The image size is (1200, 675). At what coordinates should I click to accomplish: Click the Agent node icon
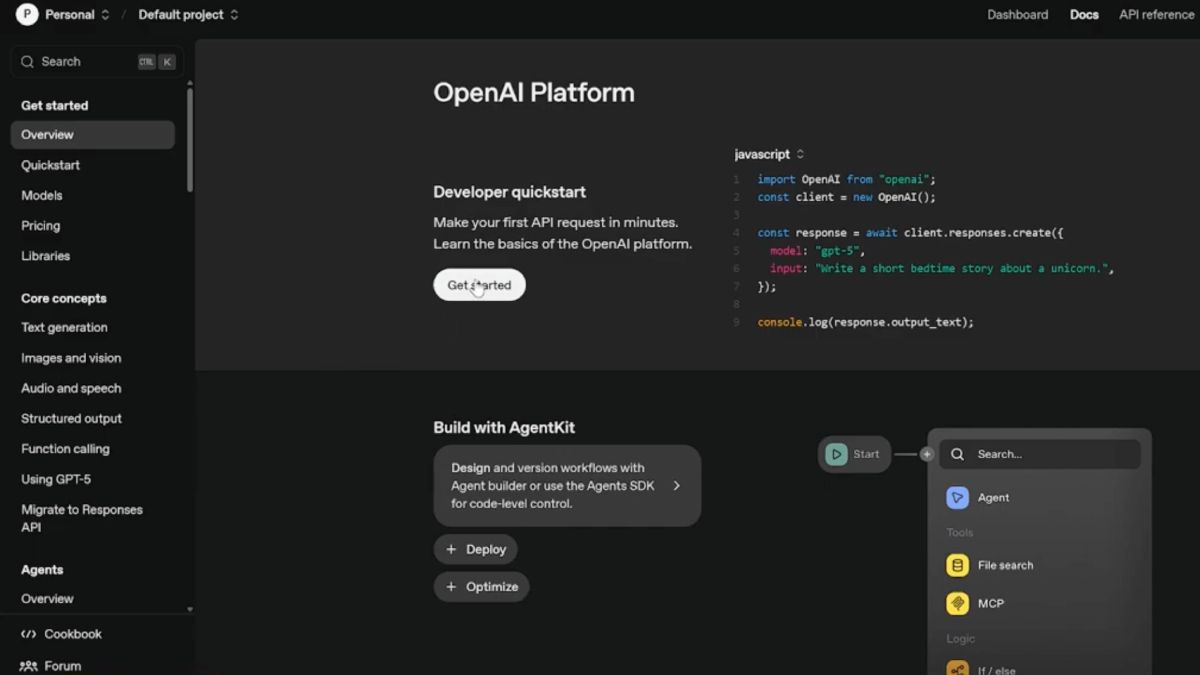pyautogui.click(x=957, y=497)
